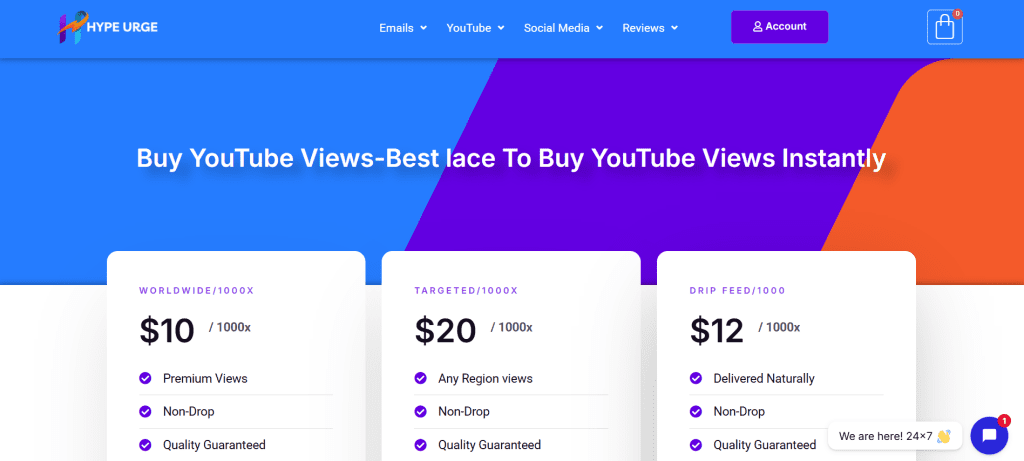Click the checkmark icon beside Premium Views
Screen dimensions: 1024x461
[x=145, y=378]
